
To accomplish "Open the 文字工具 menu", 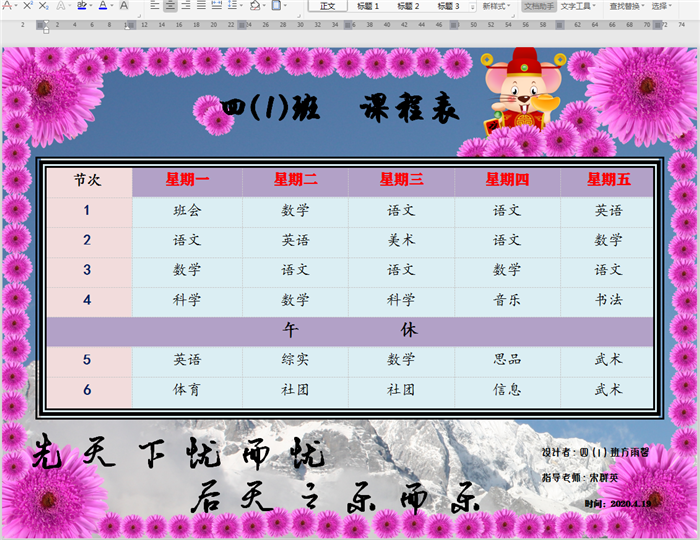I will [x=580, y=6].
